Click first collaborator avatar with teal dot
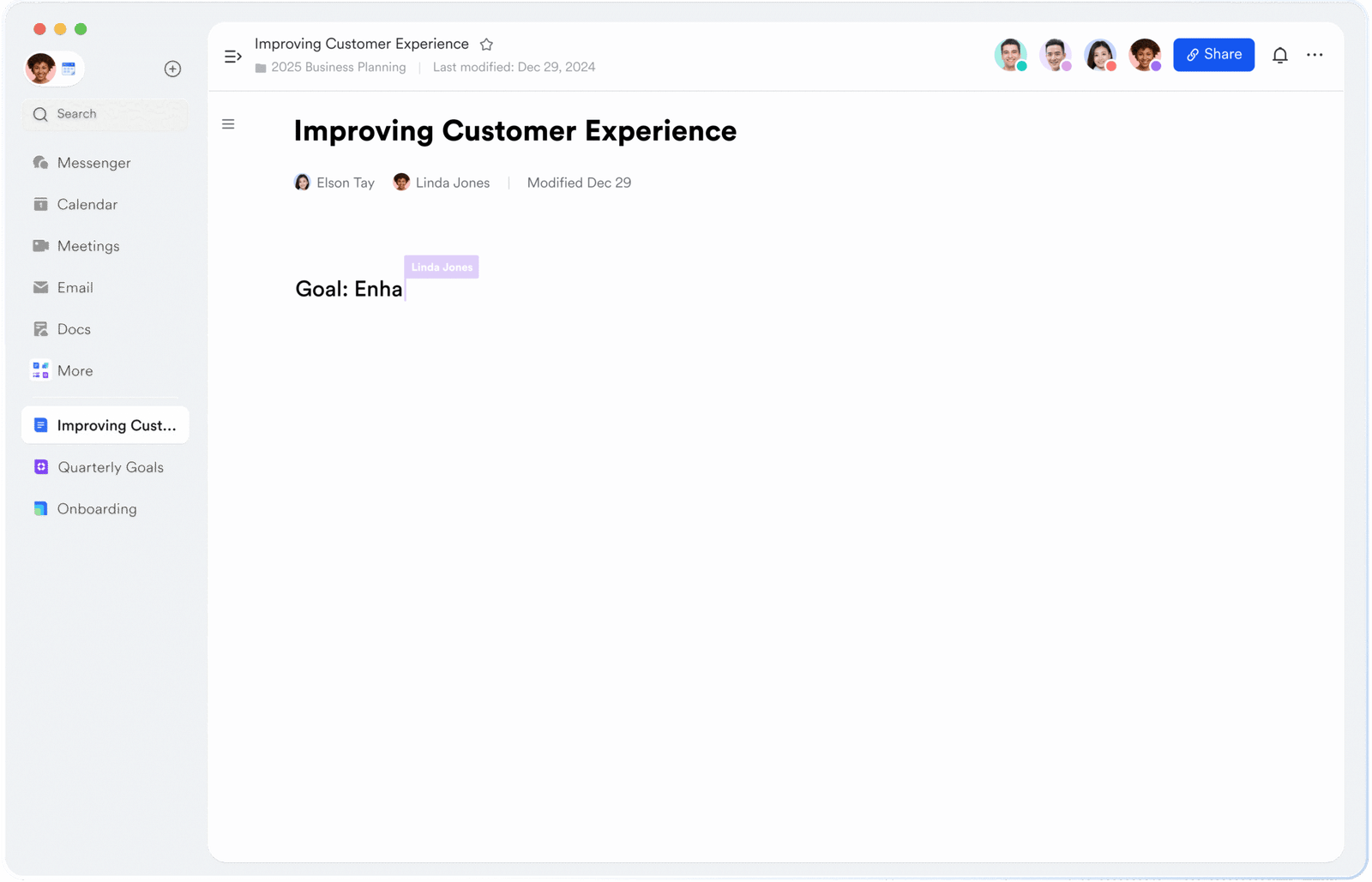Viewport: 1372px width, 882px height. pyautogui.click(x=1011, y=55)
